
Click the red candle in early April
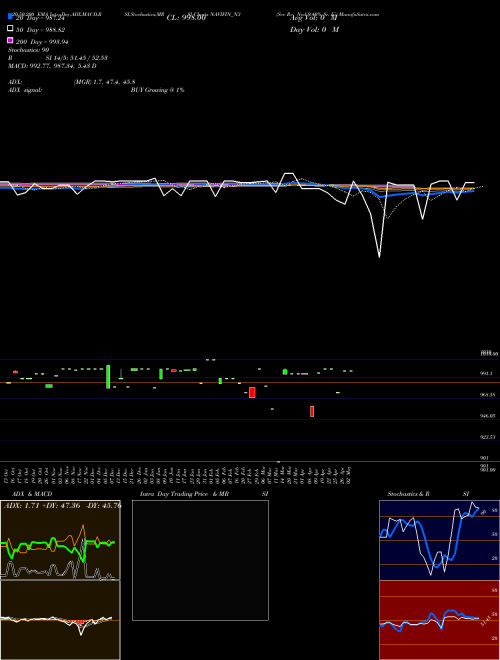(x=312, y=411)
